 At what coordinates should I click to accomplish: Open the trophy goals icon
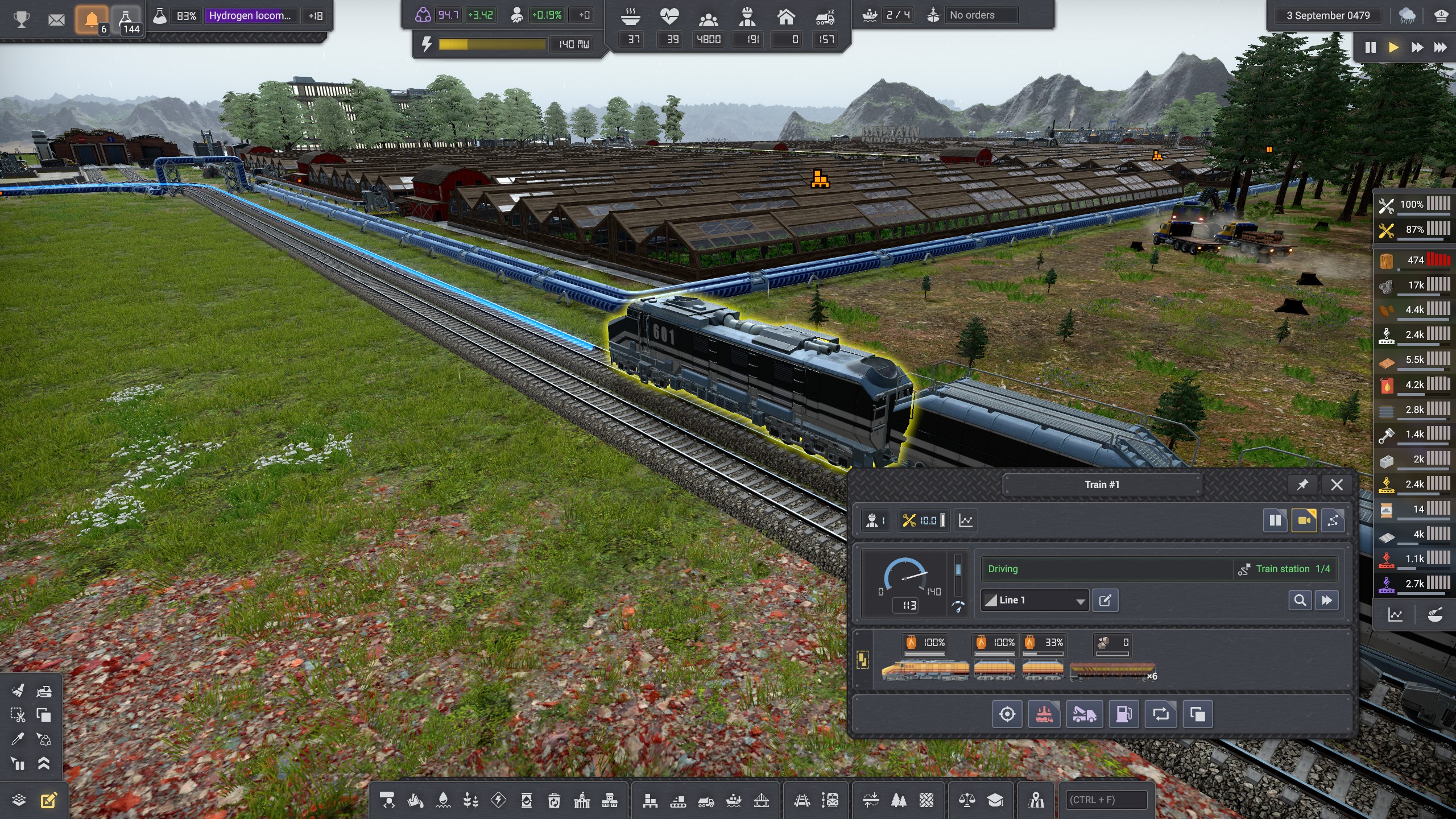tap(22, 19)
